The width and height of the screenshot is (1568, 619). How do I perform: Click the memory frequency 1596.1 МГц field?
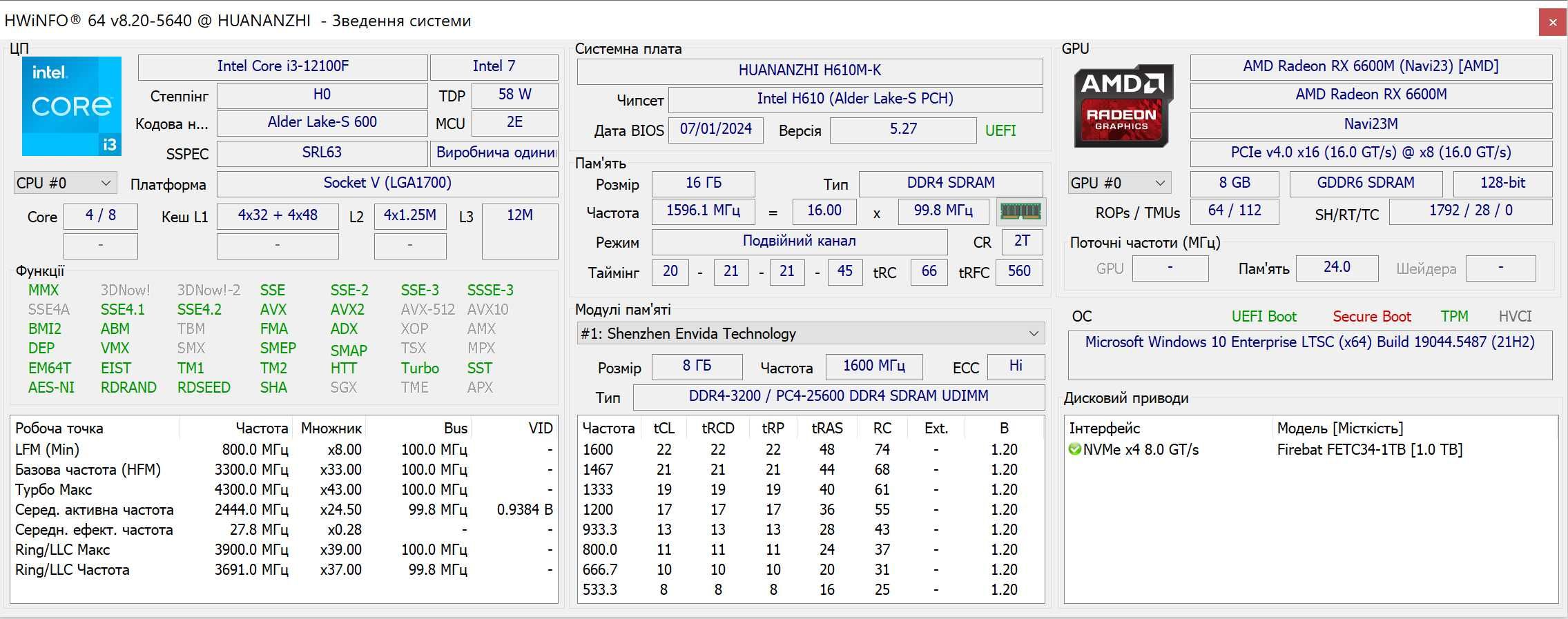pyautogui.click(x=703, y=211)
